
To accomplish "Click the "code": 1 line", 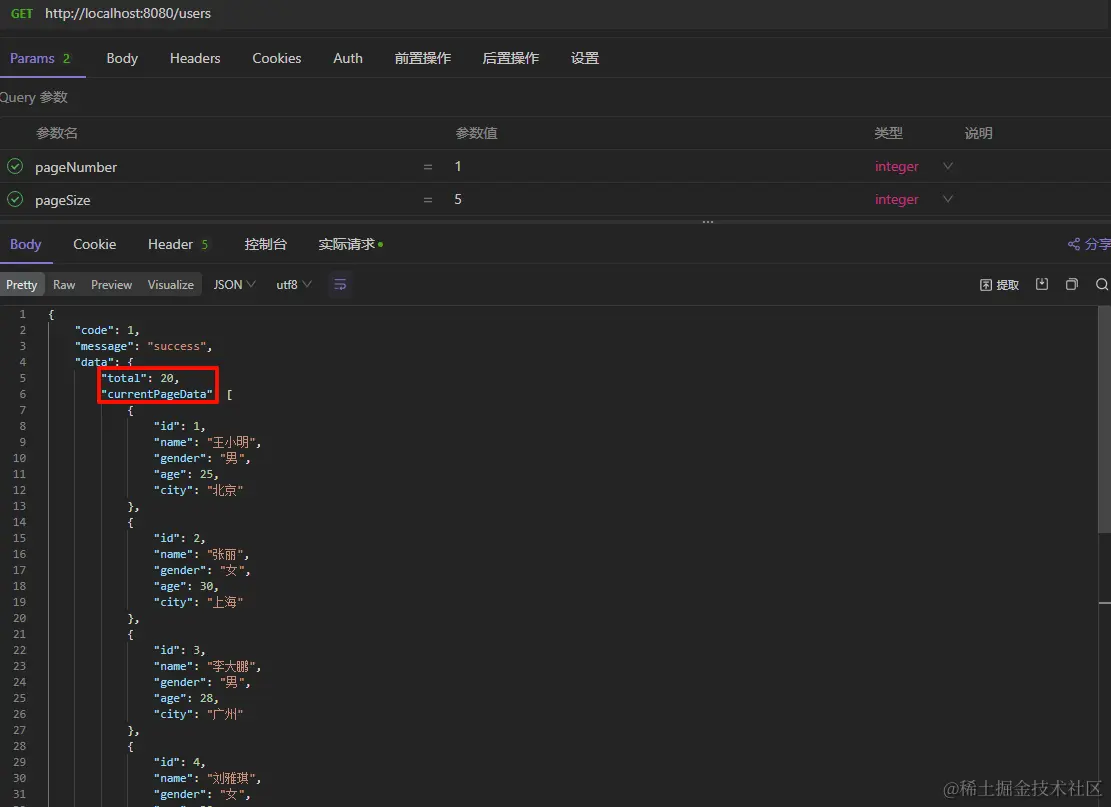I will point(107,330).
